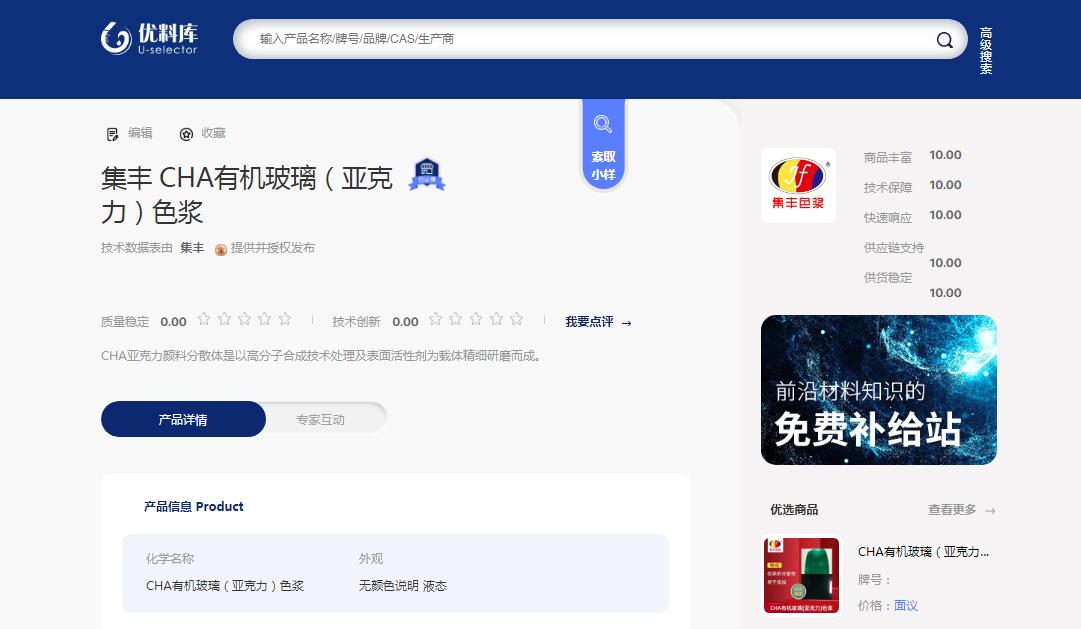1081x629 pixels.
Task: Click the 编辑 edit icon
Action: click(x=112, y=134)
